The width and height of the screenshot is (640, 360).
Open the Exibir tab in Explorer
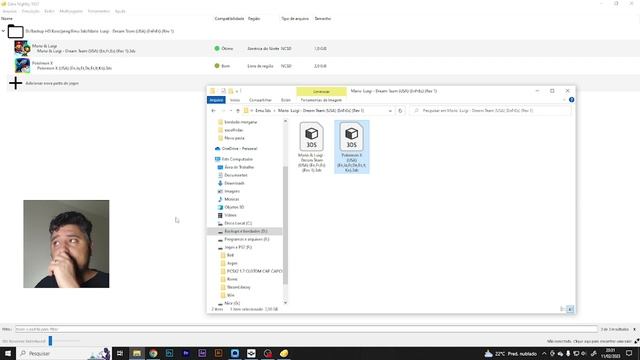(286, 100)
